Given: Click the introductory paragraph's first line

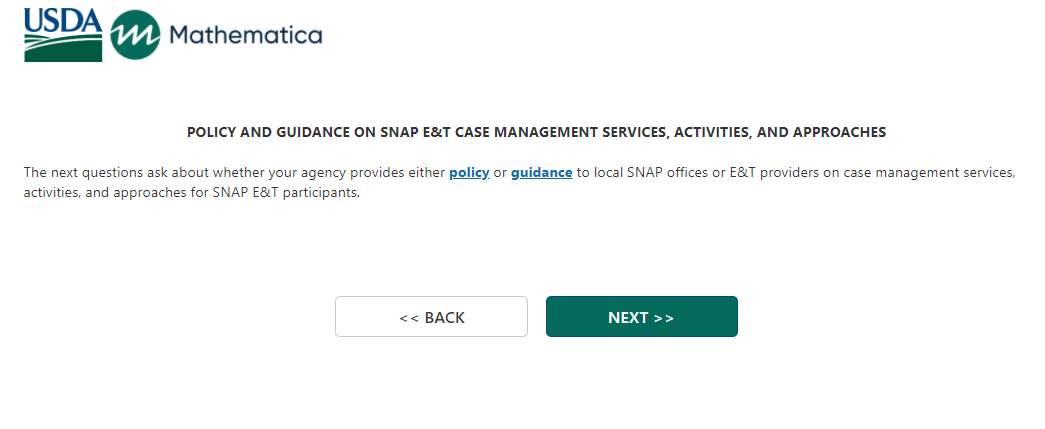Looking at the screenshot, I should pyautogui.click(x=300, y=172).
